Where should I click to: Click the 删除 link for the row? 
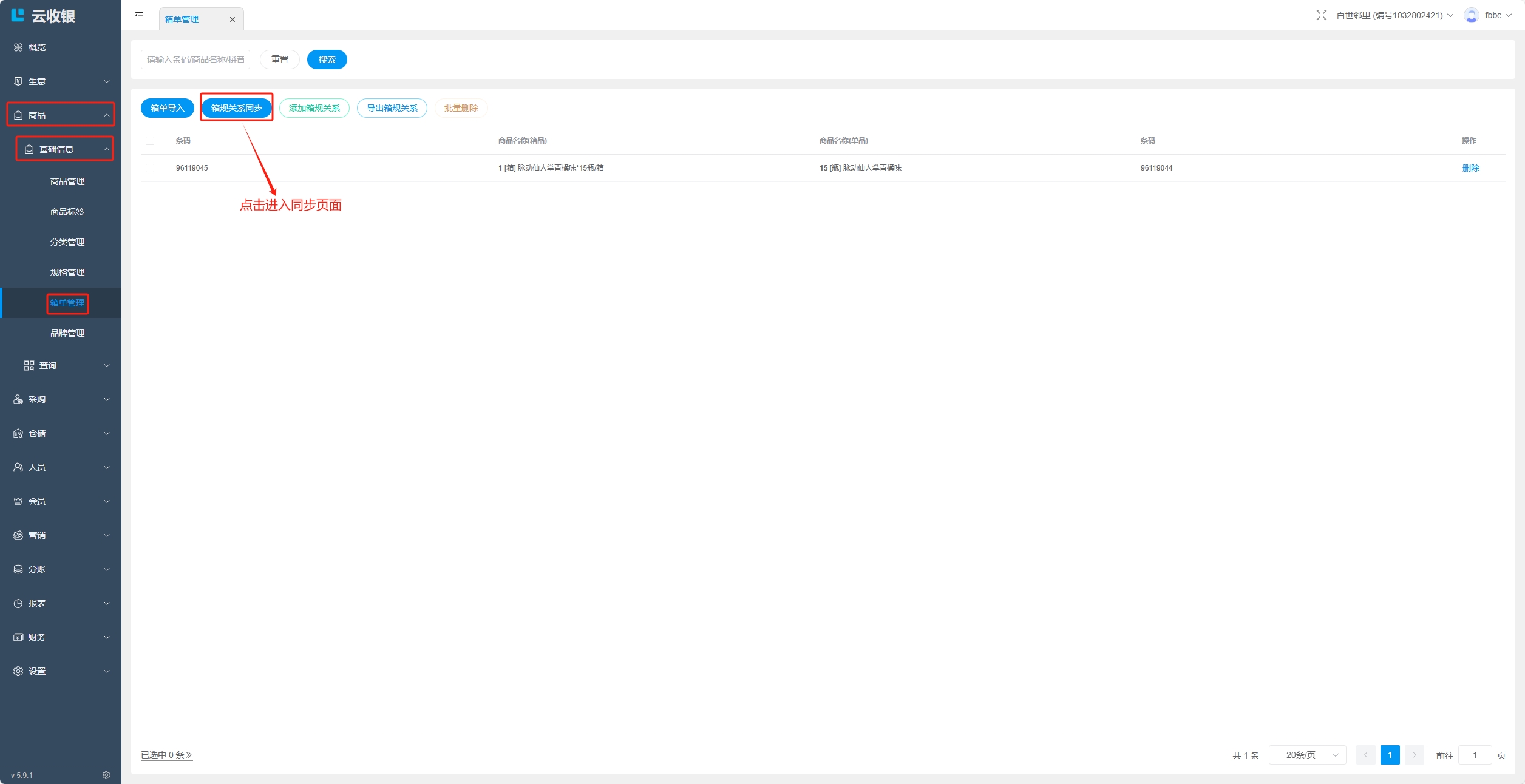tap(1470, 168)
